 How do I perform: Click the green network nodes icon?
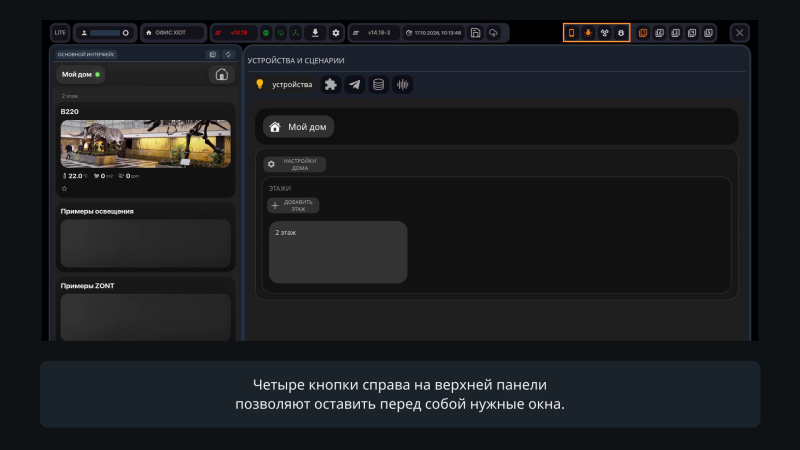[295, 33]
